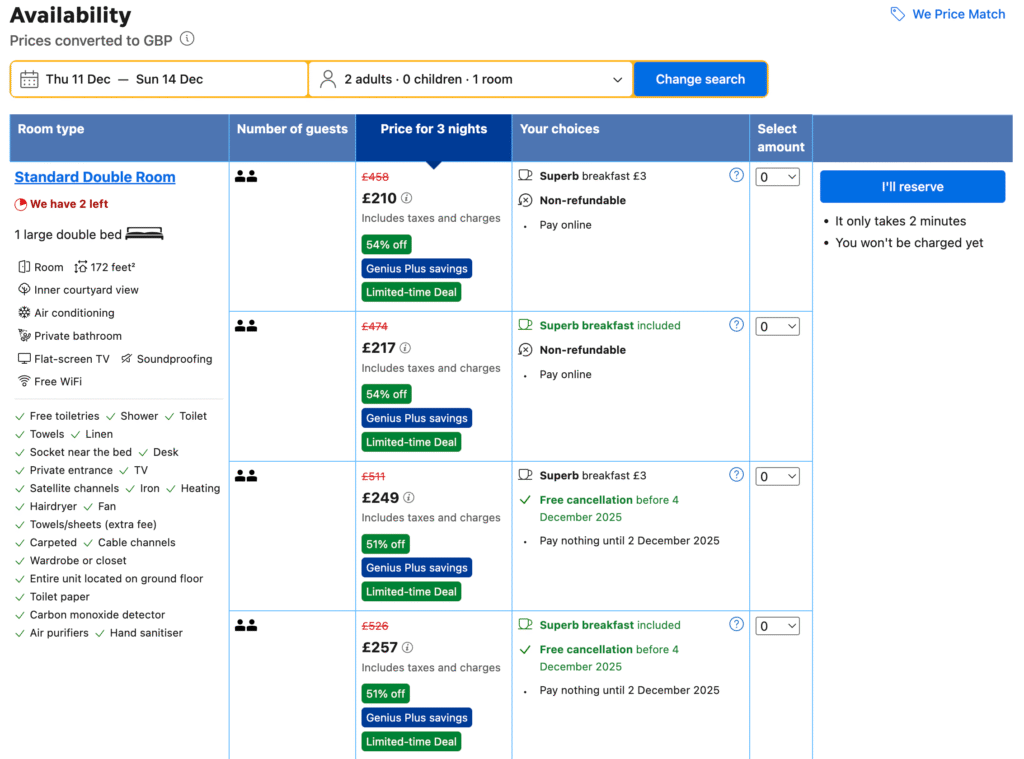Viewport: 1024px width, 759px height.
Task: Expand the guests and rooms selector
Action: point(470,79)
